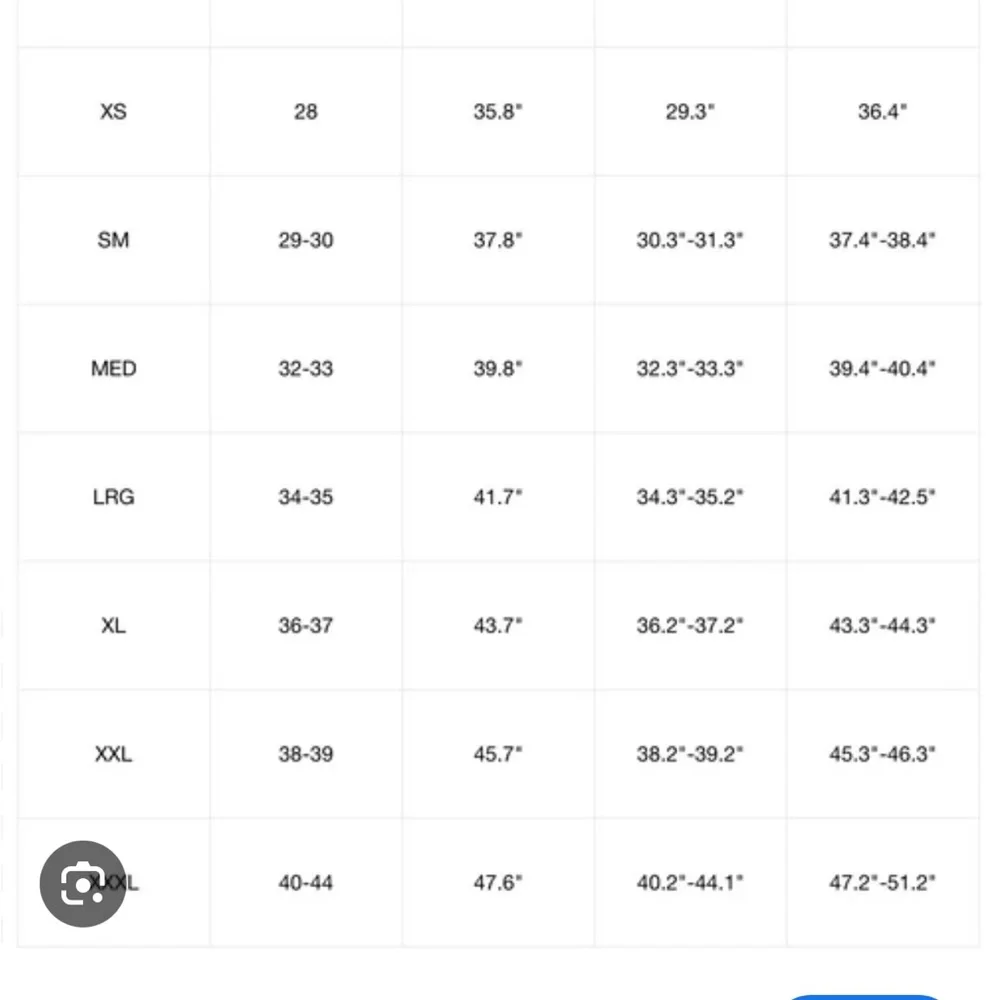Click the 35.8" measurement cell
The image size is (1000, 1000).
(x=498, y=112)
